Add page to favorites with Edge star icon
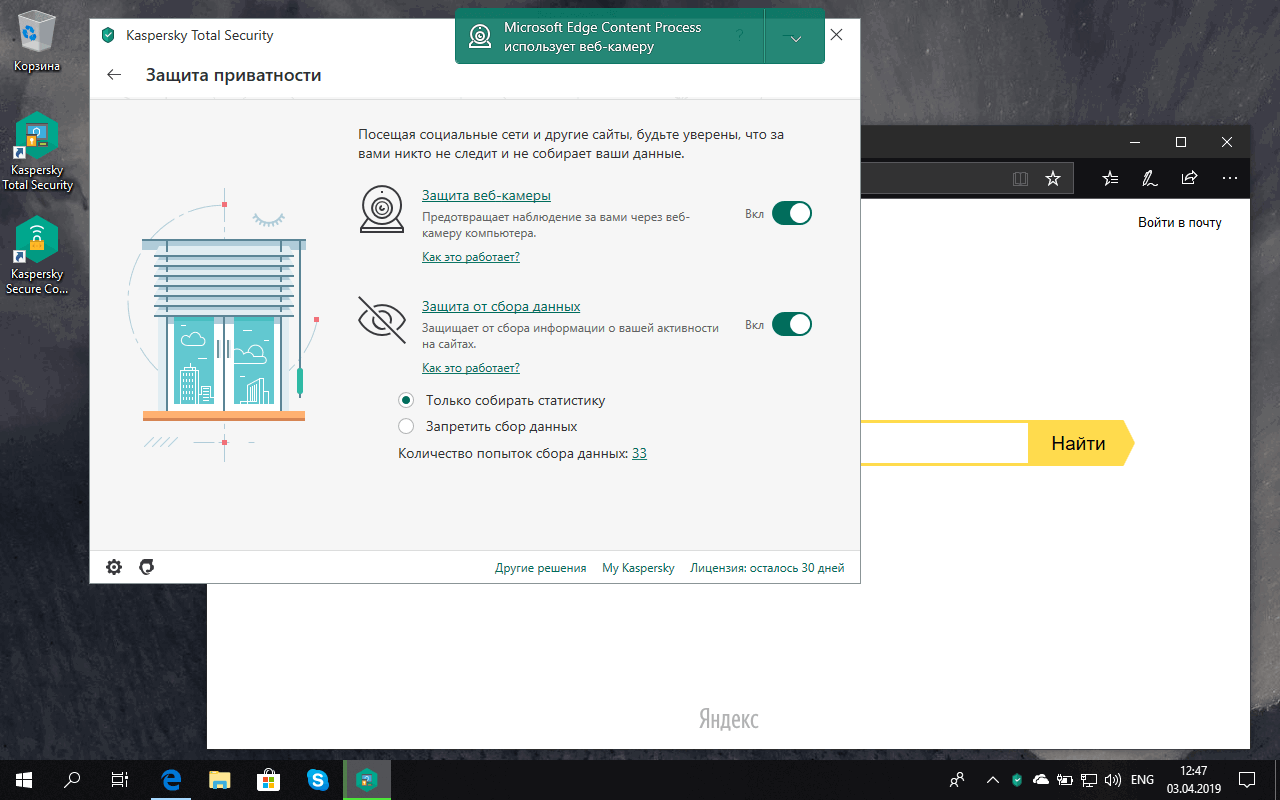The image size is (1280, 800). [x=1053, y=178]
